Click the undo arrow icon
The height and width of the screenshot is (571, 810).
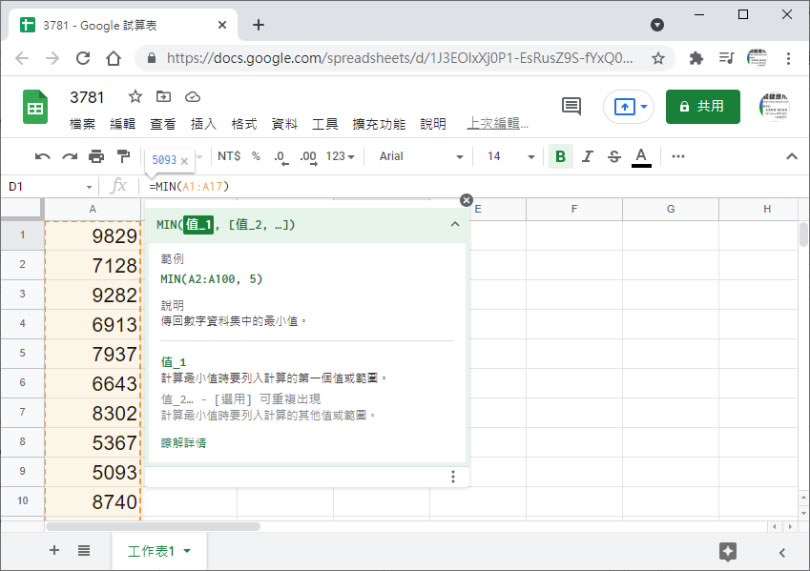coord(42,156)
